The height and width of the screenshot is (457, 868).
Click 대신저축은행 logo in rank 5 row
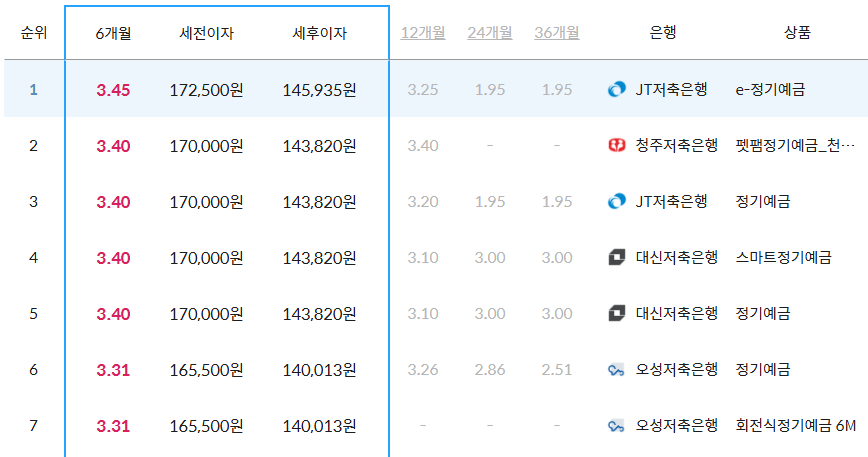coord(617,313)
